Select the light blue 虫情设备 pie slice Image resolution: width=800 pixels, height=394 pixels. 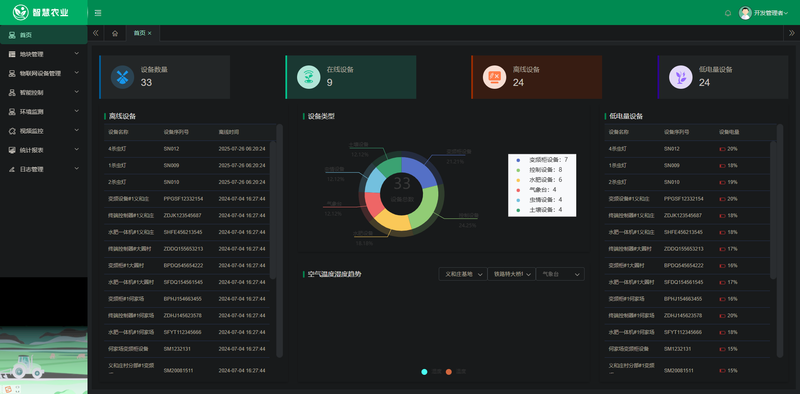375,180
